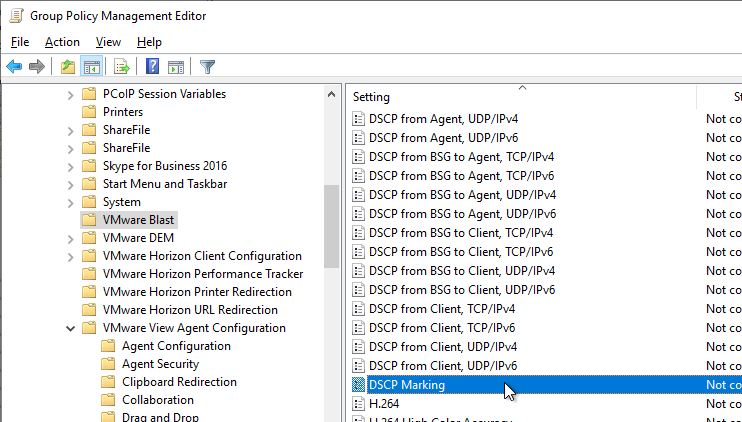Click the Collaboration folder icon
Screen dimensions: 742x422
point(108,400)
